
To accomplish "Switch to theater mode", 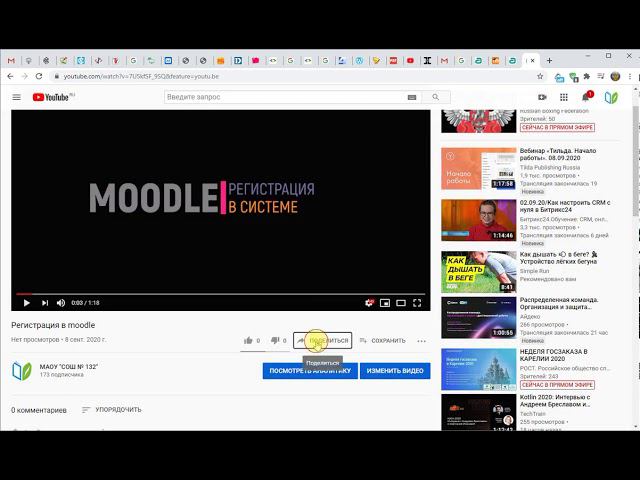I will (401, 303).
